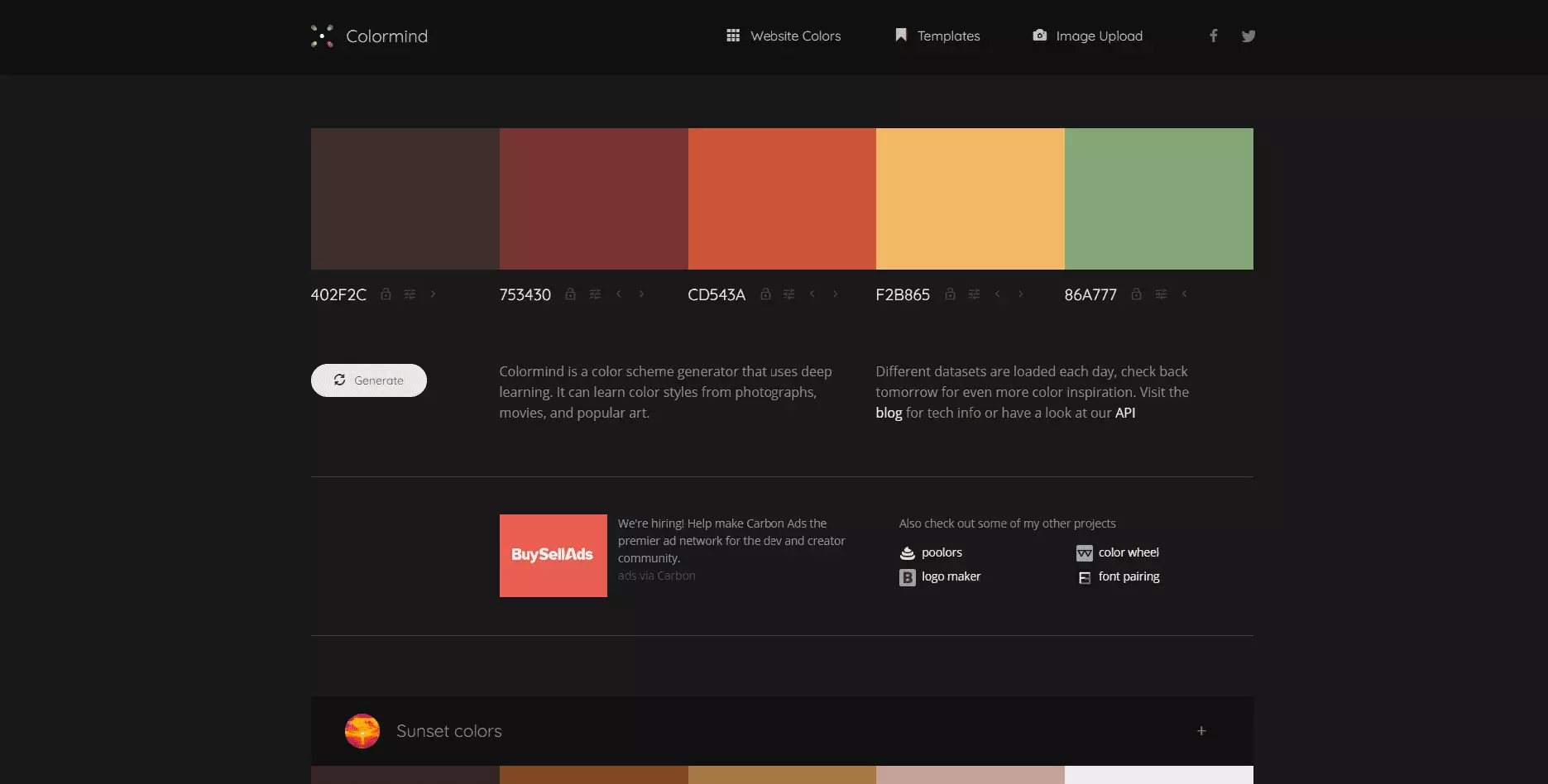Open the Image Upload page
The width and height of the screenshot is (1548, 784).
coord(1087,36)
